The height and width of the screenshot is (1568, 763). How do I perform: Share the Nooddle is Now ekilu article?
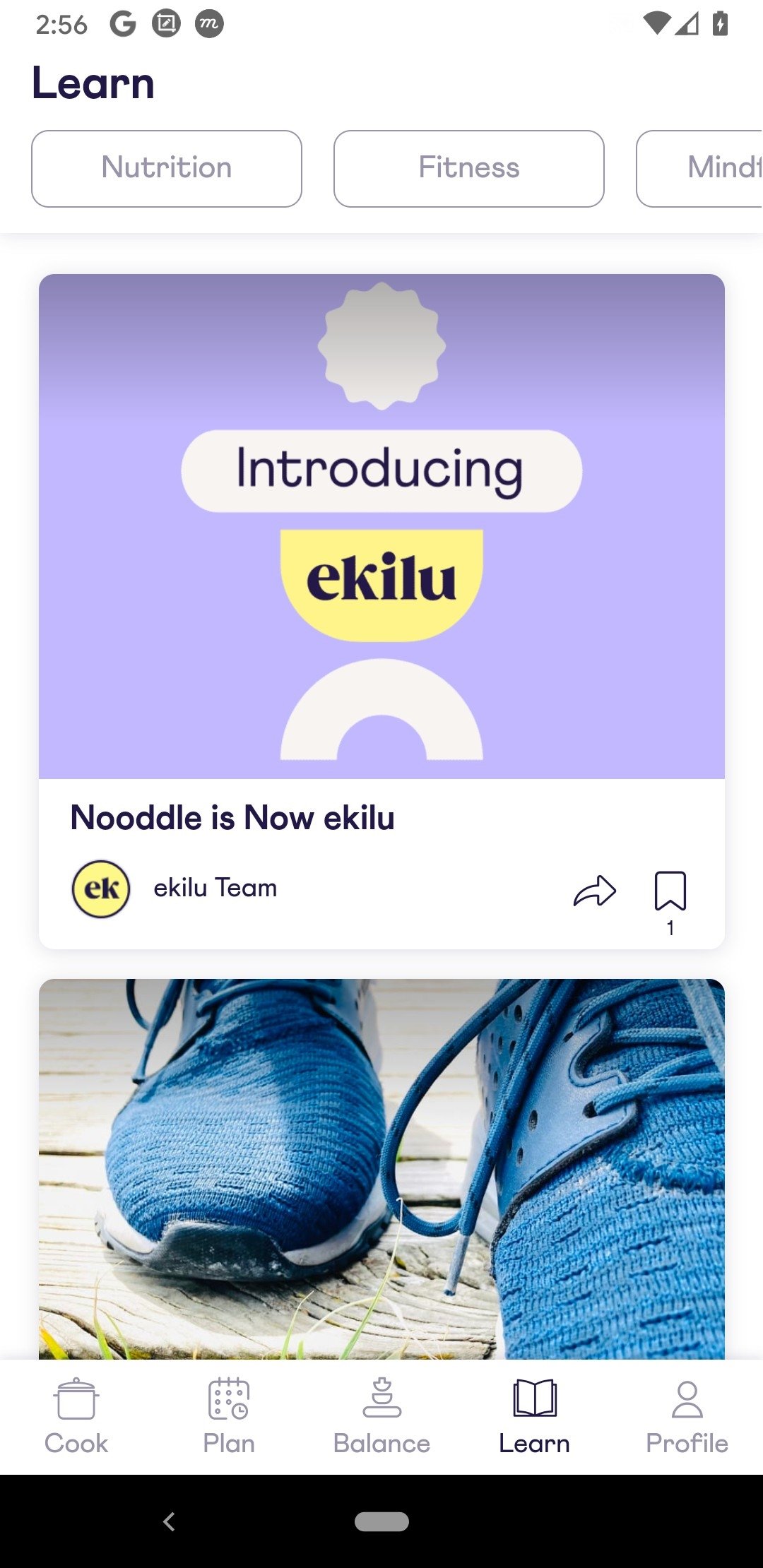[595, 891]
